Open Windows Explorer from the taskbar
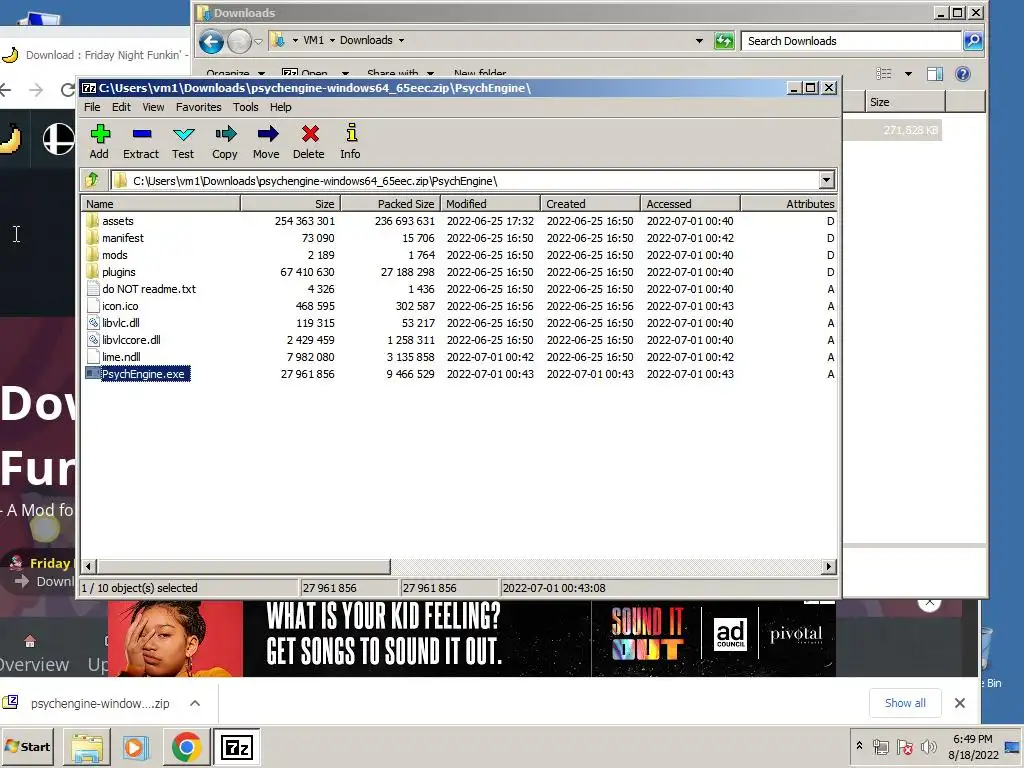The height and width of the screenshot is (768, 1024). 87,747
